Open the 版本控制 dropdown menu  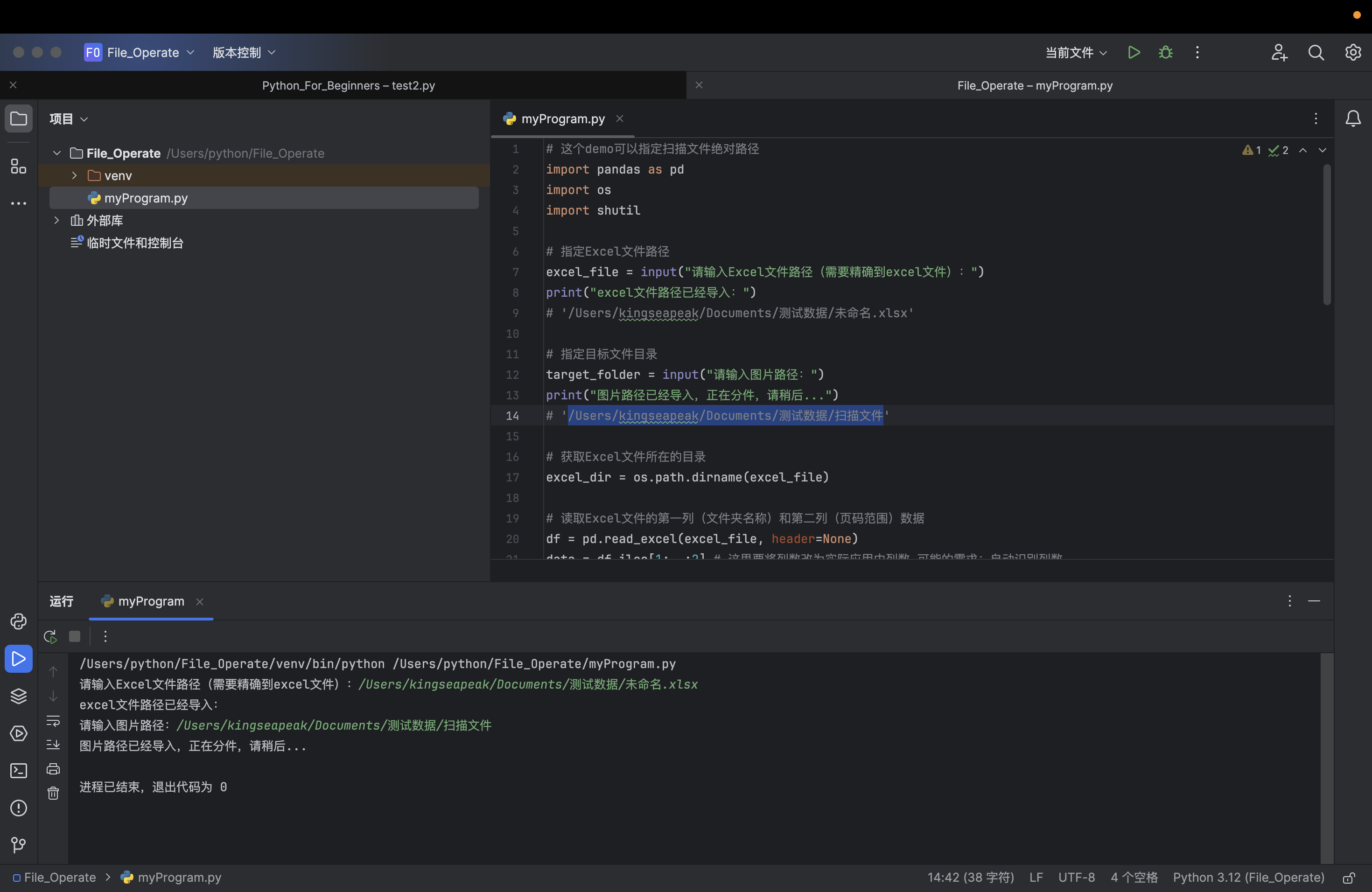pos(244,52)
